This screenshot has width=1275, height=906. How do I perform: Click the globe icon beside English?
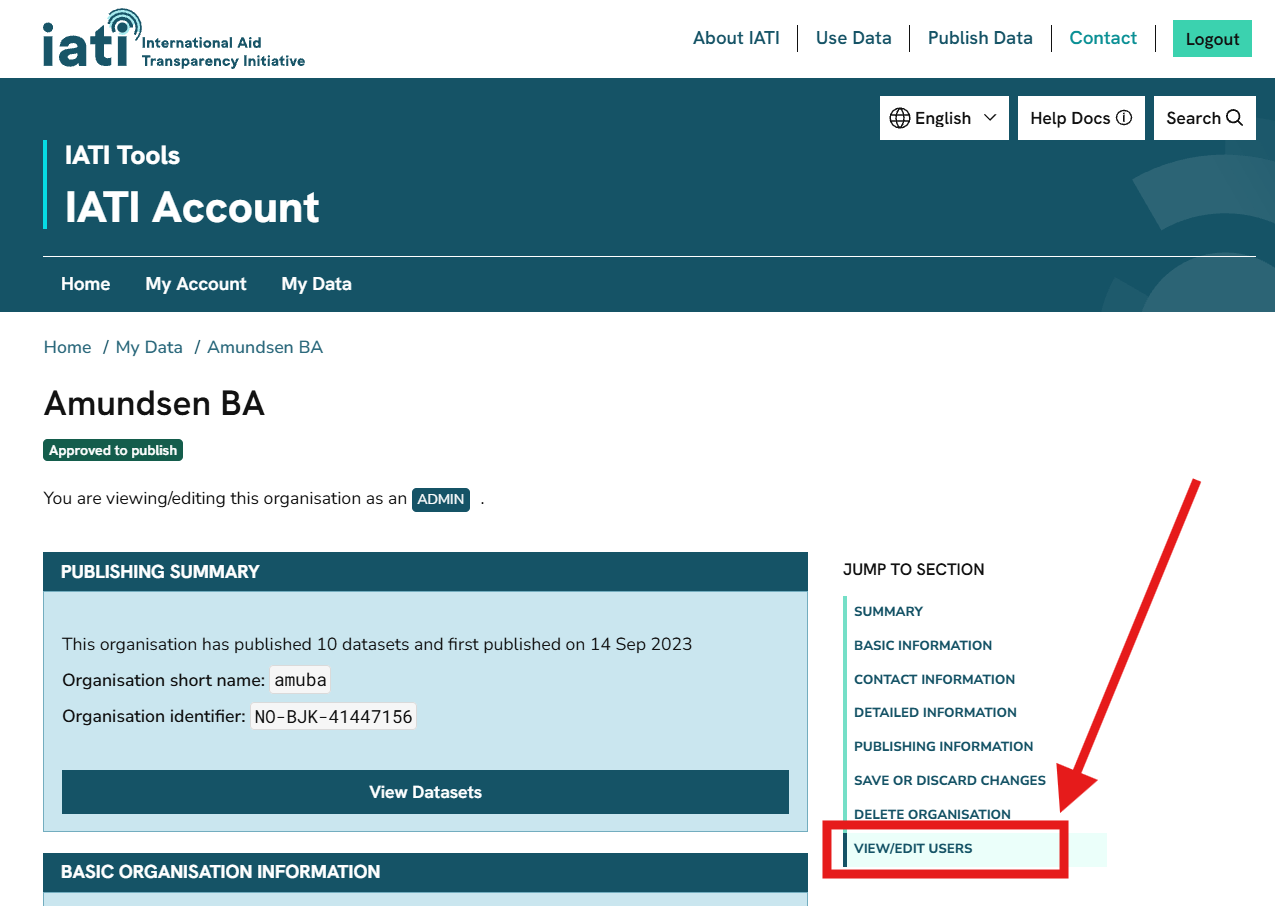click(x=899, y=118)
